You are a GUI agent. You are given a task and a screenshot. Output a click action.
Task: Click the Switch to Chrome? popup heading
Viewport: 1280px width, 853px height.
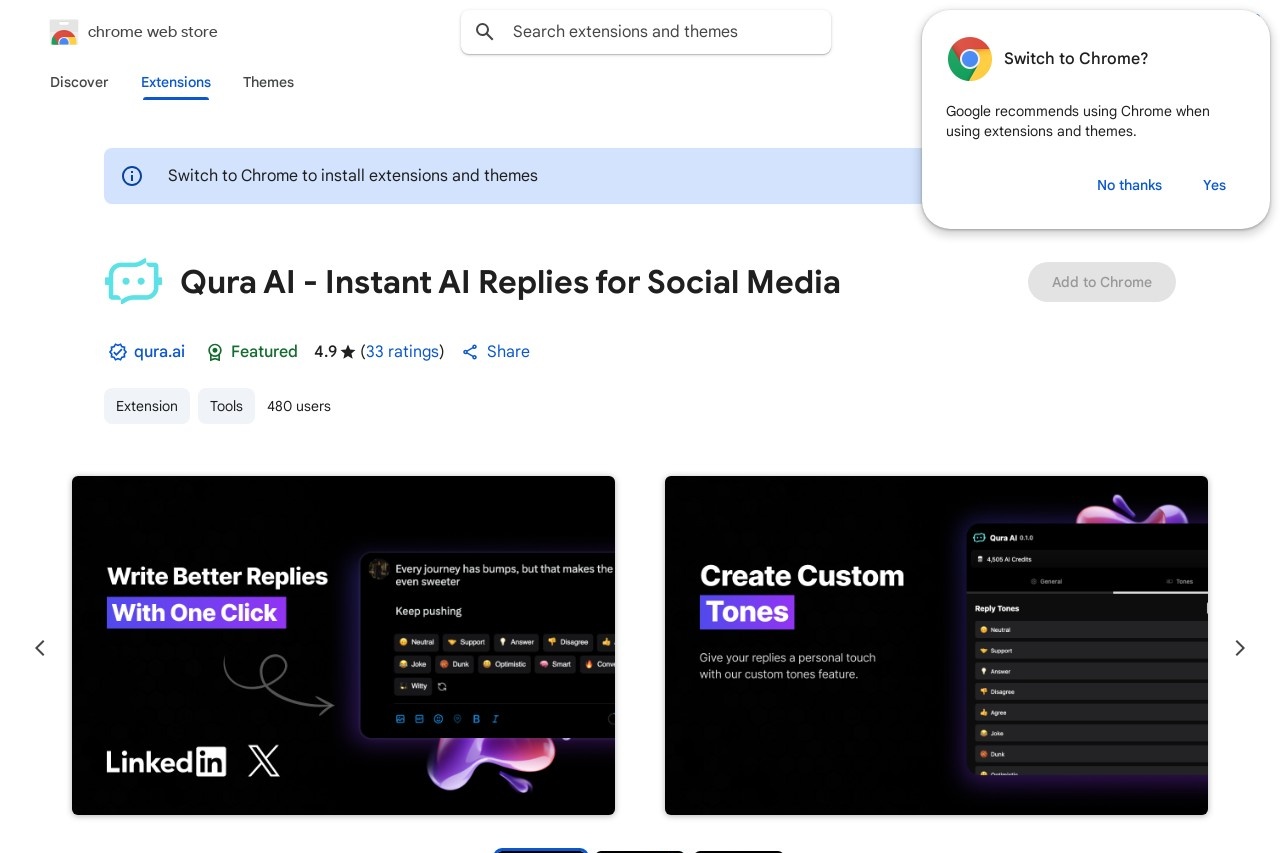pyautogui.click(x=1076, y=59)
